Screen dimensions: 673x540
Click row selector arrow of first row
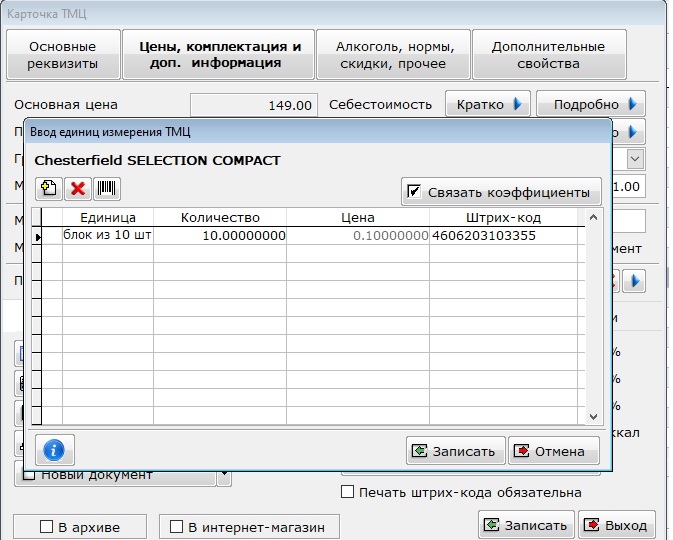(x=37, y=236)
